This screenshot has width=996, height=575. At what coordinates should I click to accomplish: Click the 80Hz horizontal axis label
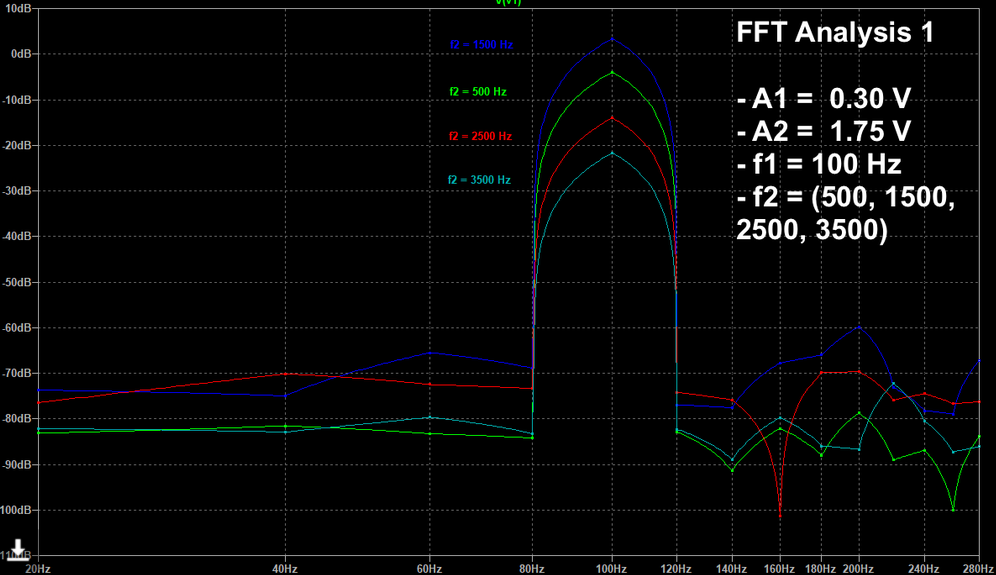[532, 569]
